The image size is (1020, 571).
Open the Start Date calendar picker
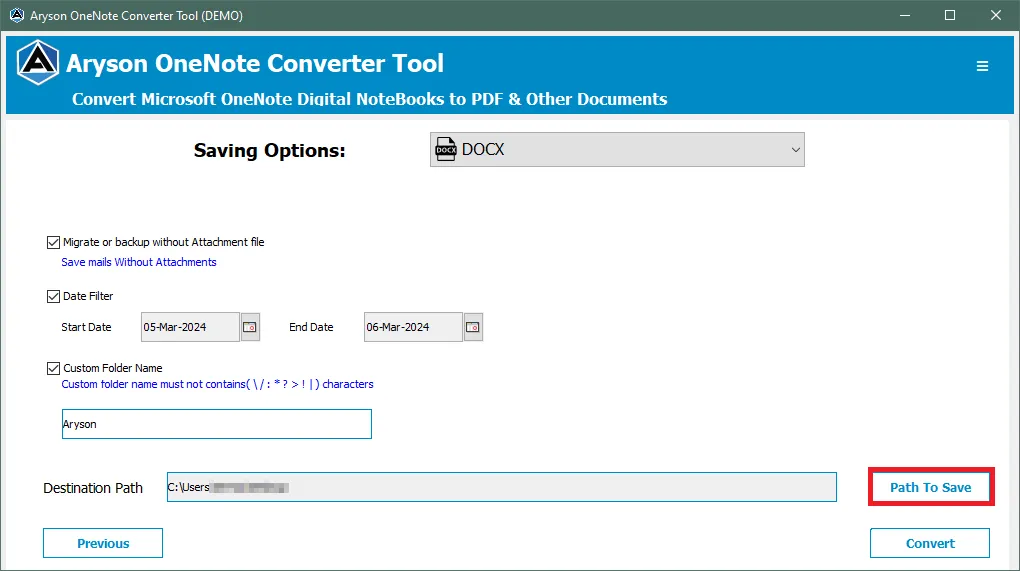(250, 327)
